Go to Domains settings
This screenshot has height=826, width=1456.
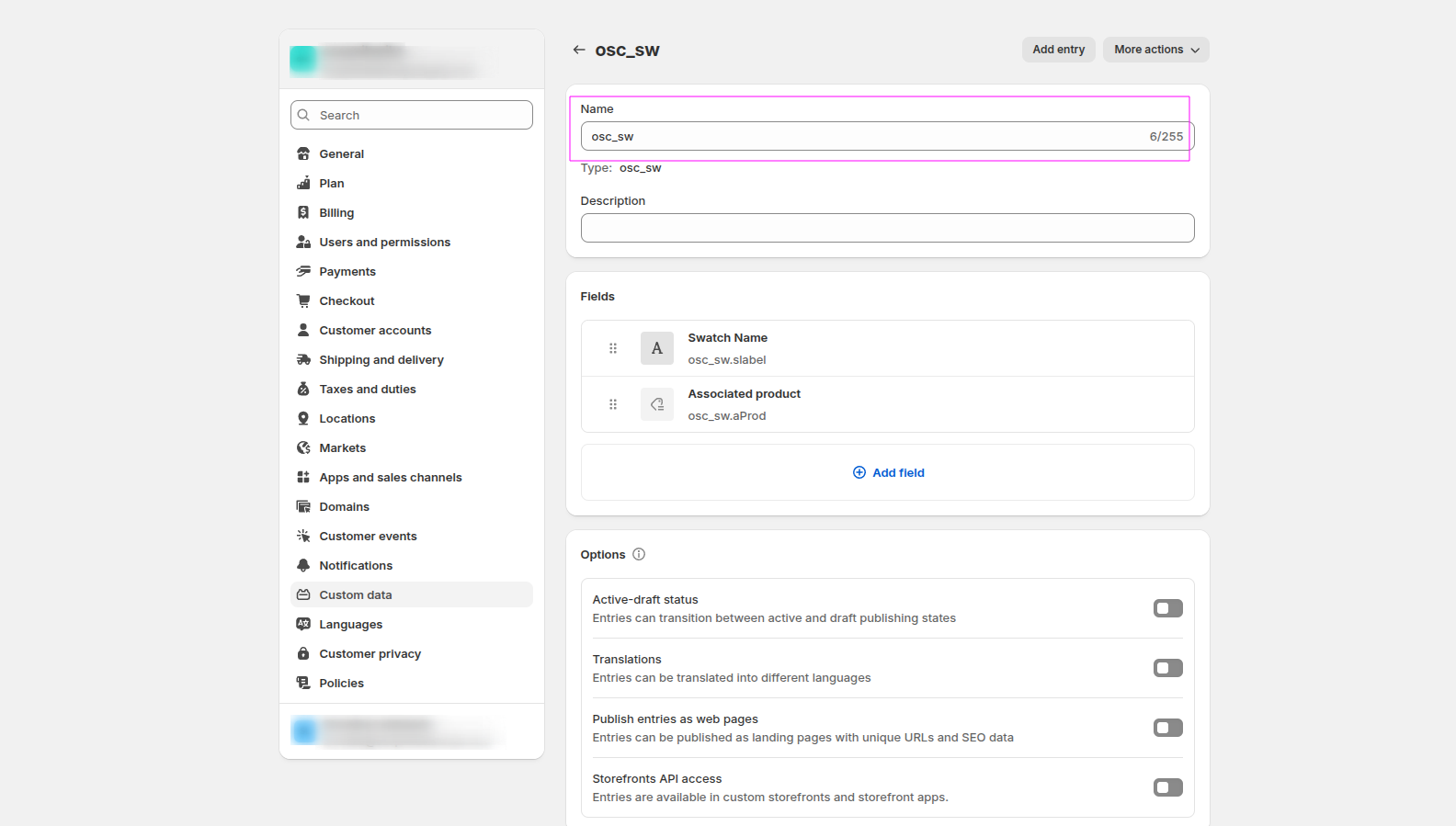click(412, 506)
